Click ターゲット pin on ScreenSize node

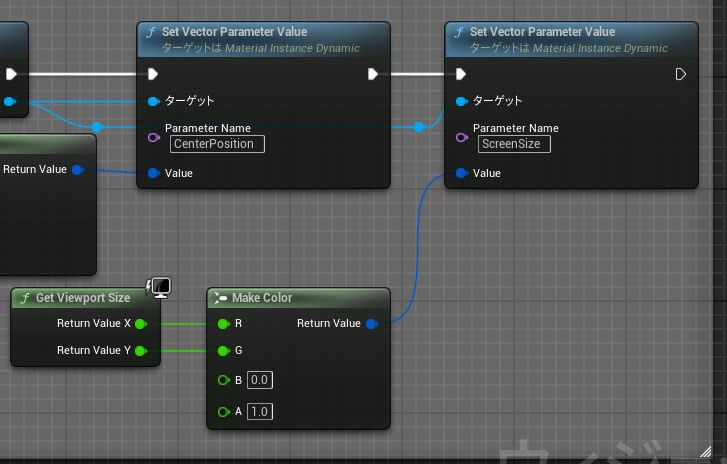(x=462, y=102)
